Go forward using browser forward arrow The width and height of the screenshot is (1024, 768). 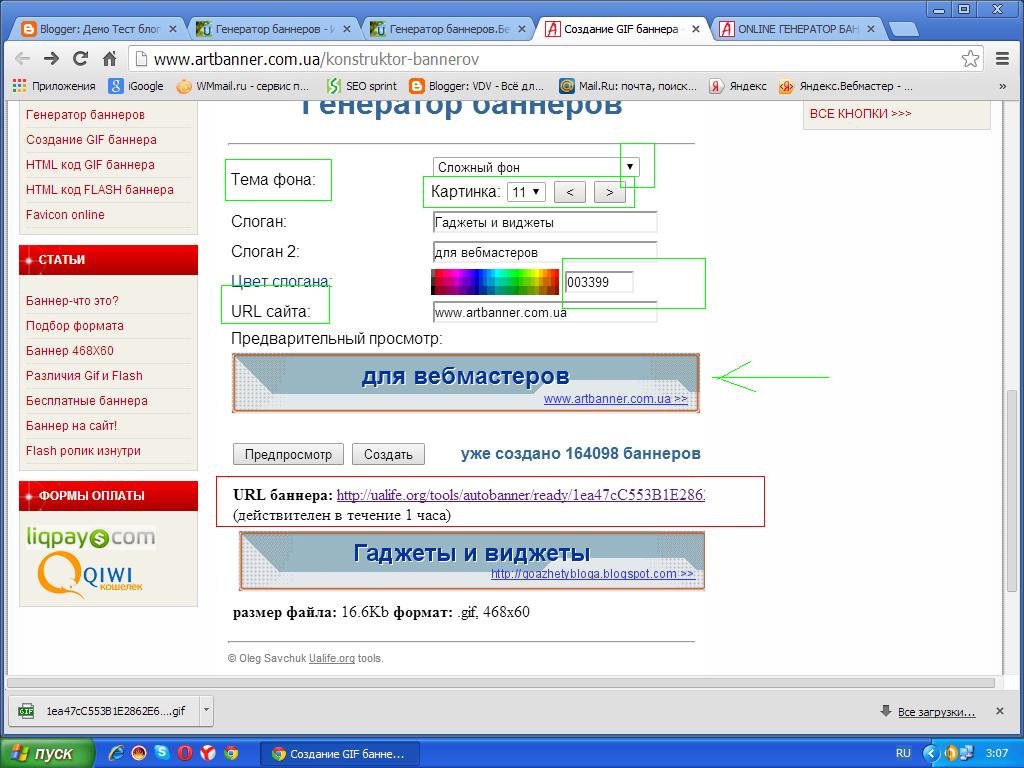(x=51, y=59)
